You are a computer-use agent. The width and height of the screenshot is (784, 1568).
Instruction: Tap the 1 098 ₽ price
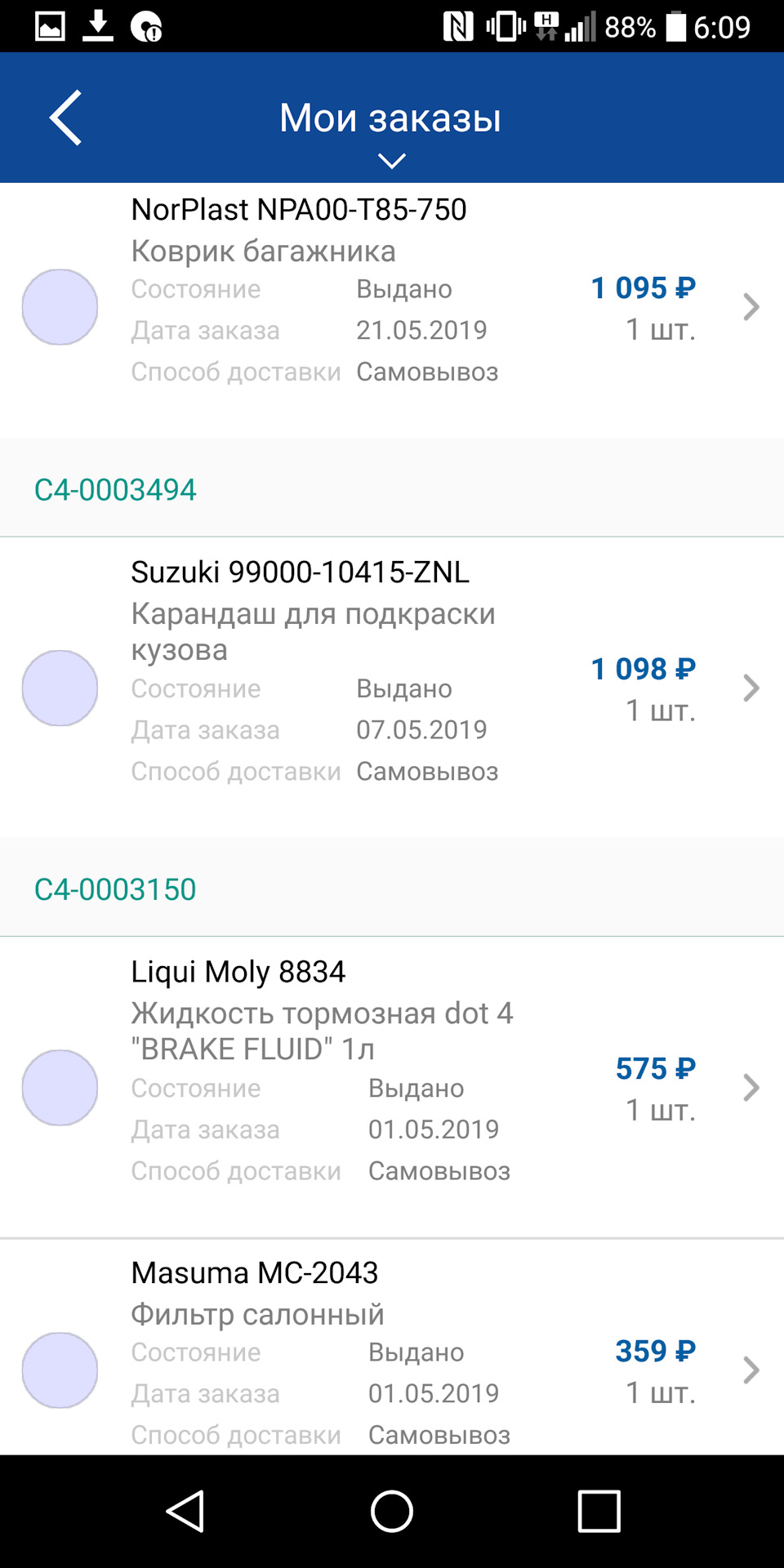pos(643,669)
